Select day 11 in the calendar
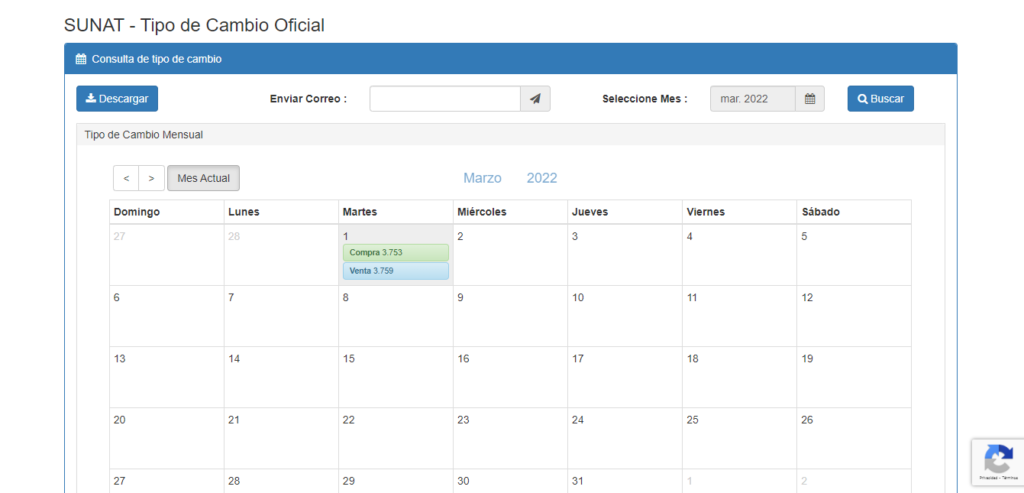The height and width of the screenshot is (493, 1024). (x=739, y=316)
